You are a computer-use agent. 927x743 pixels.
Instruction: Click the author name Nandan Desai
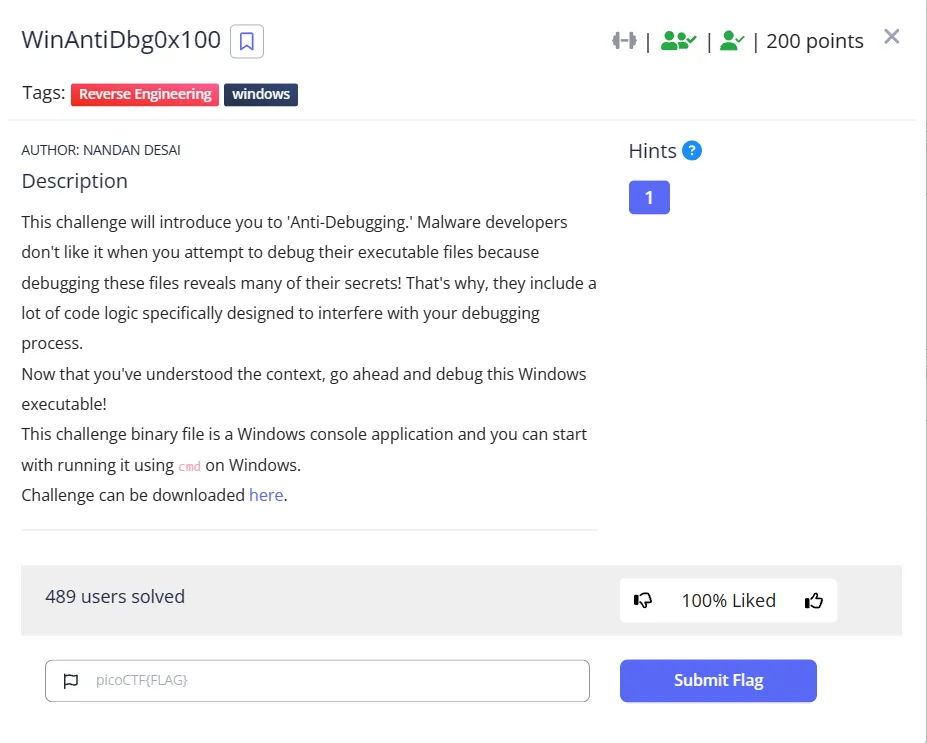pyautogui.click(x=101, y=150)
